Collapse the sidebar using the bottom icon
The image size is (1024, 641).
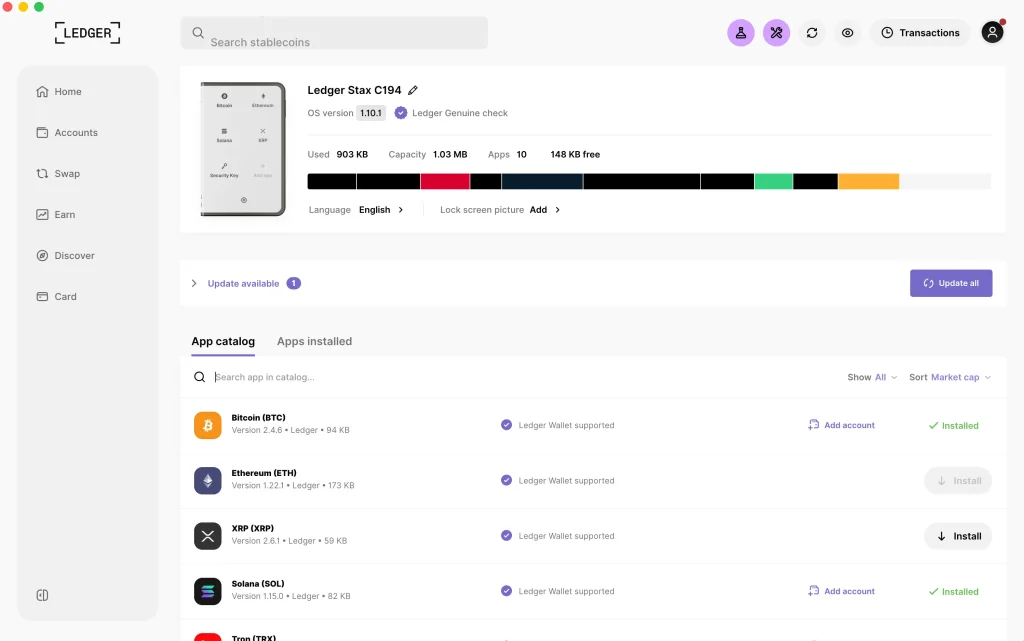click(42, 595)
